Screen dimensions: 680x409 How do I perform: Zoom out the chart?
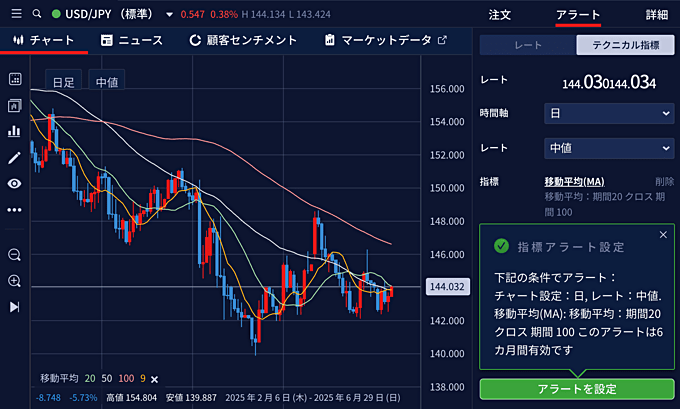[x=14, y=255]
